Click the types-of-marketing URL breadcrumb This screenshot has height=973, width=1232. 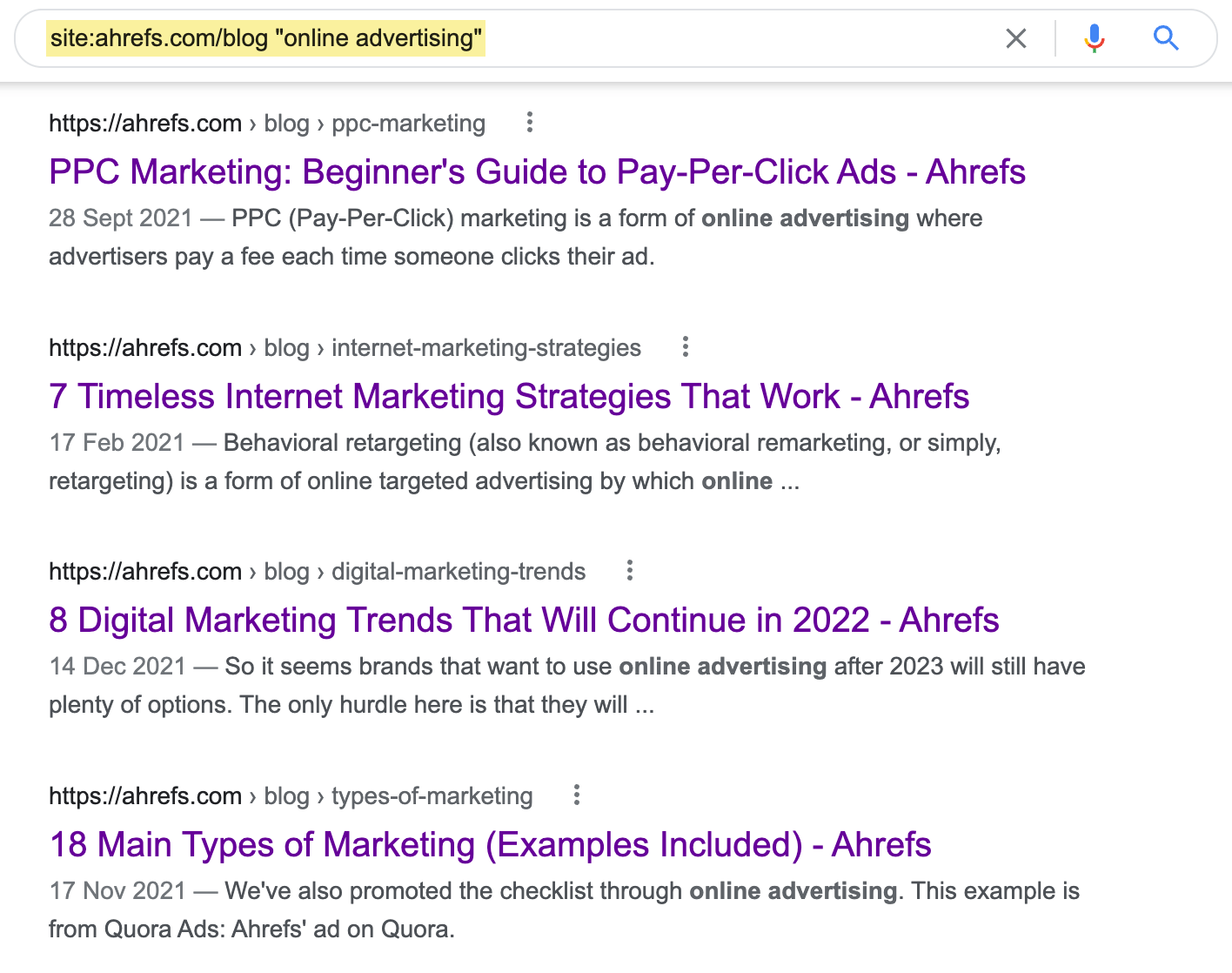point(291,796)
